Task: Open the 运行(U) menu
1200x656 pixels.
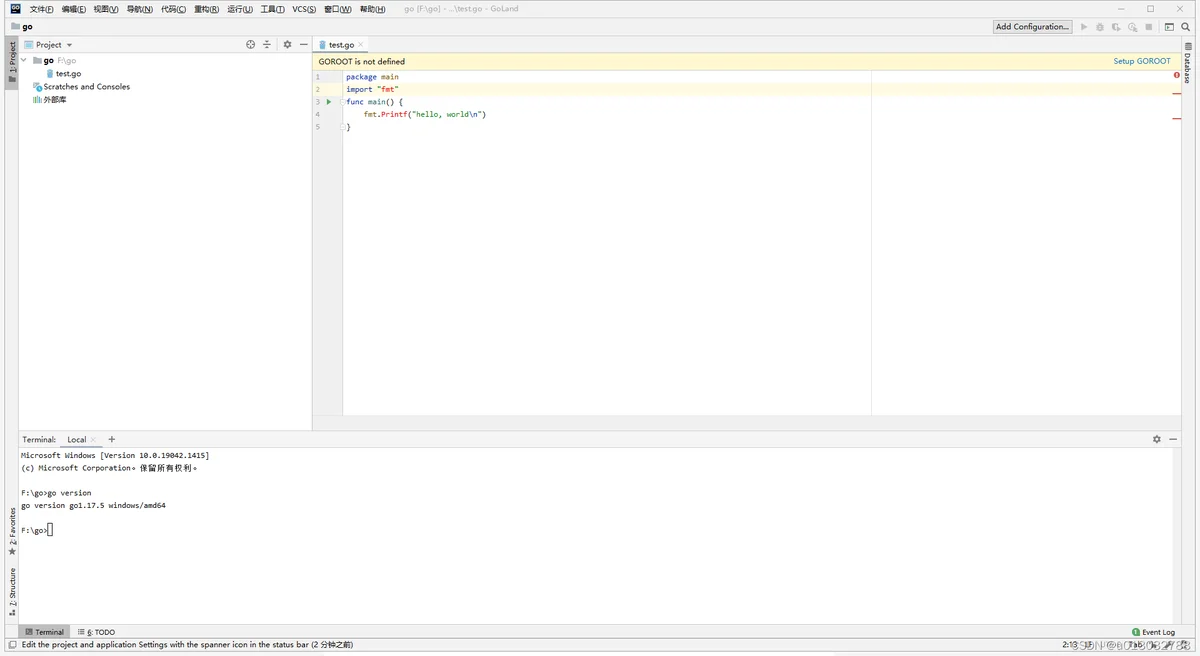Action: (x=240, y=9)
